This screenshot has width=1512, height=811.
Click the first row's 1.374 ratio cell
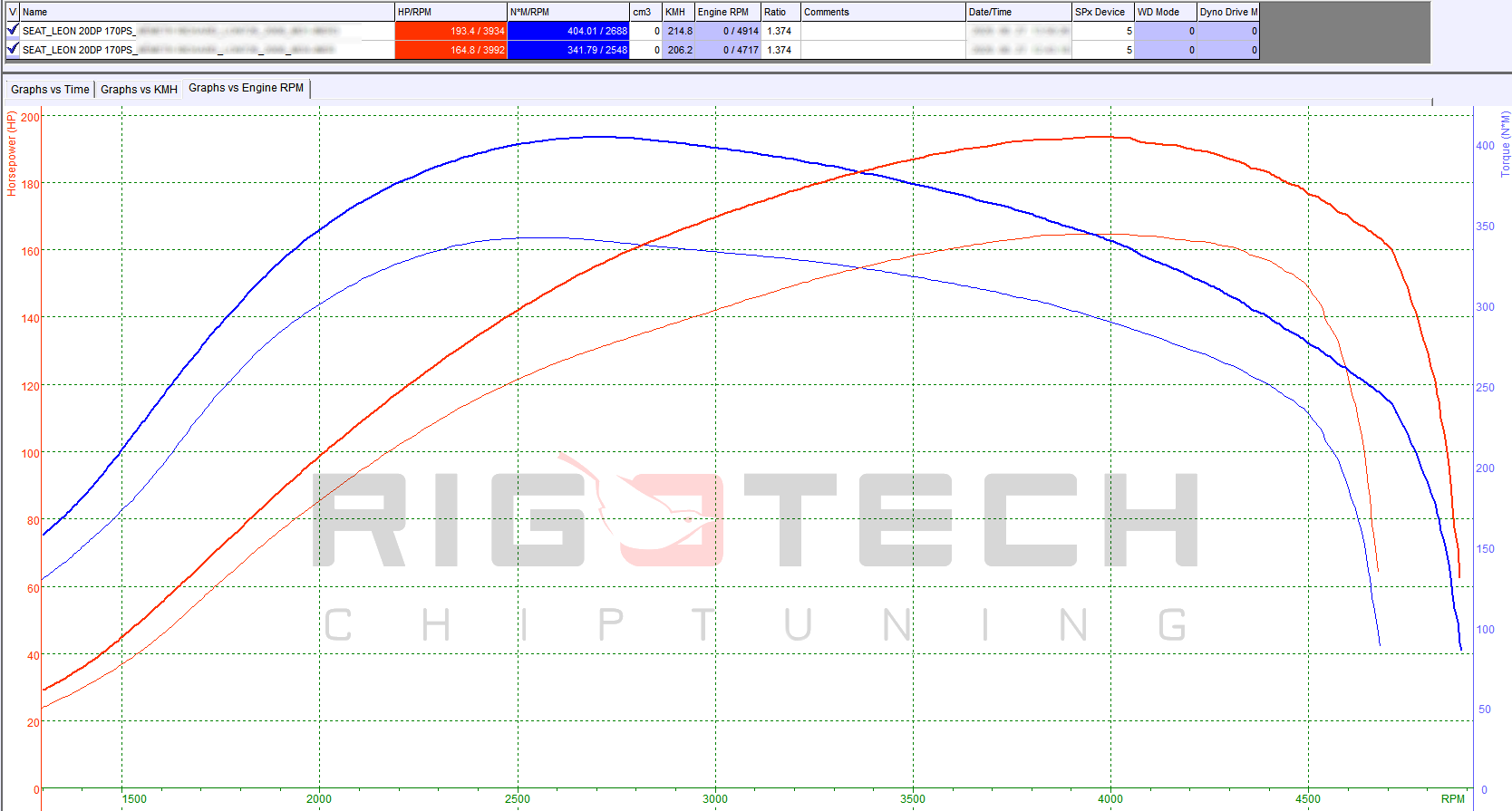780,31
